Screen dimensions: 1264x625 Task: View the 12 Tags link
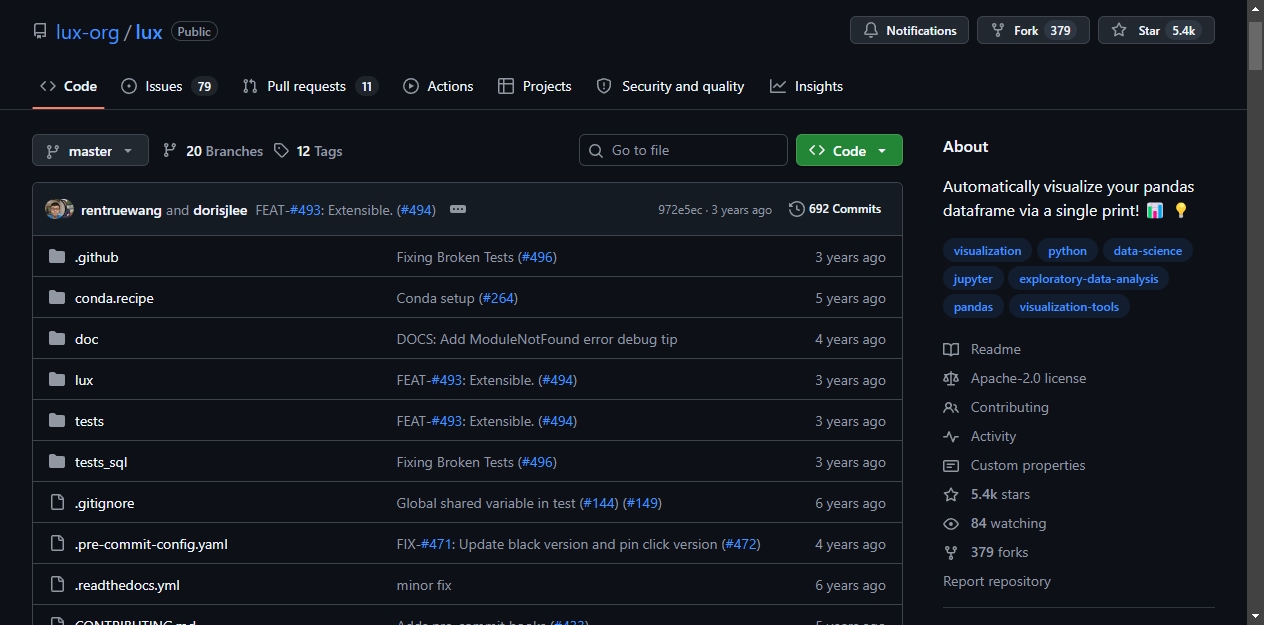308,151
